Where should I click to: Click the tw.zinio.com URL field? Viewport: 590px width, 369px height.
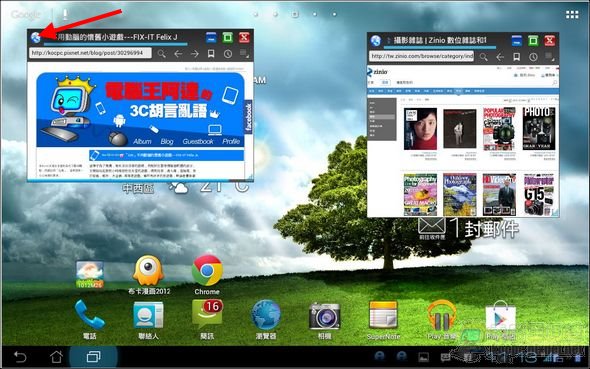421,56
